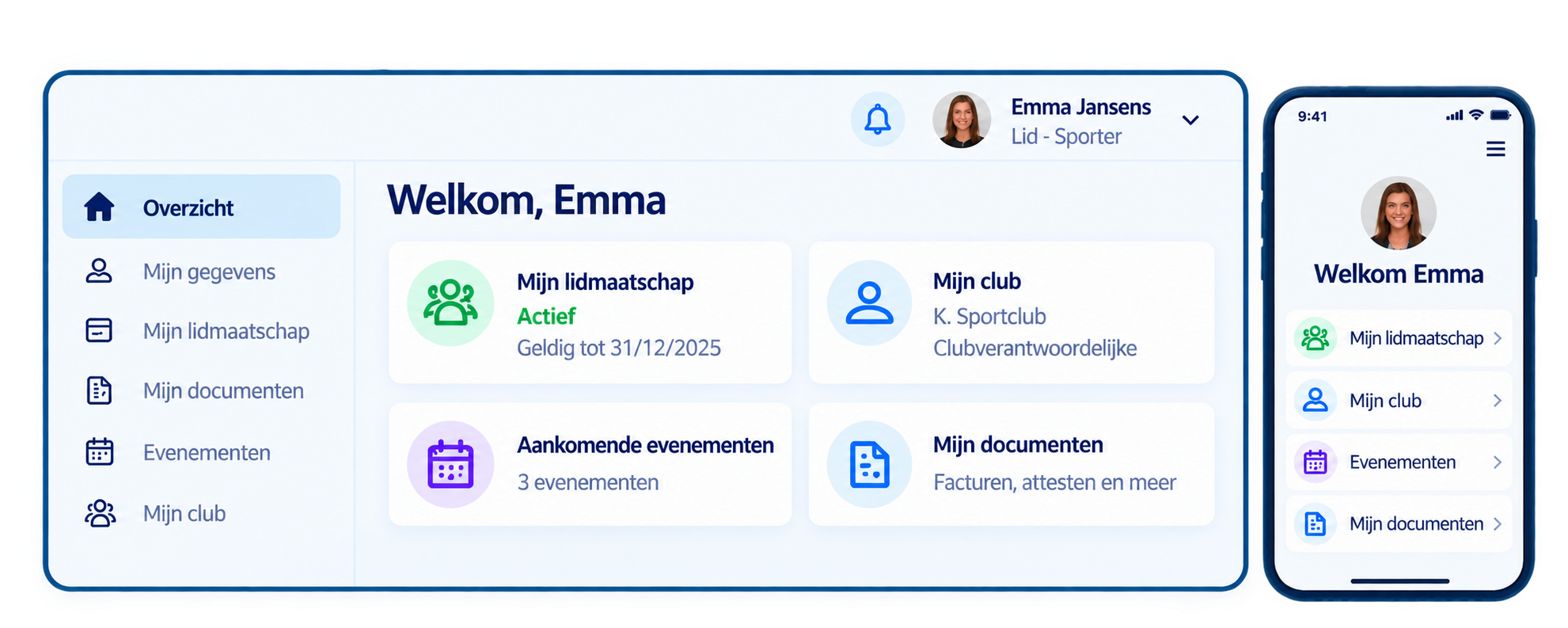Screen dimensions: 1568x628
Task: Click the home icon next to Overzicht
Action: 99,207
